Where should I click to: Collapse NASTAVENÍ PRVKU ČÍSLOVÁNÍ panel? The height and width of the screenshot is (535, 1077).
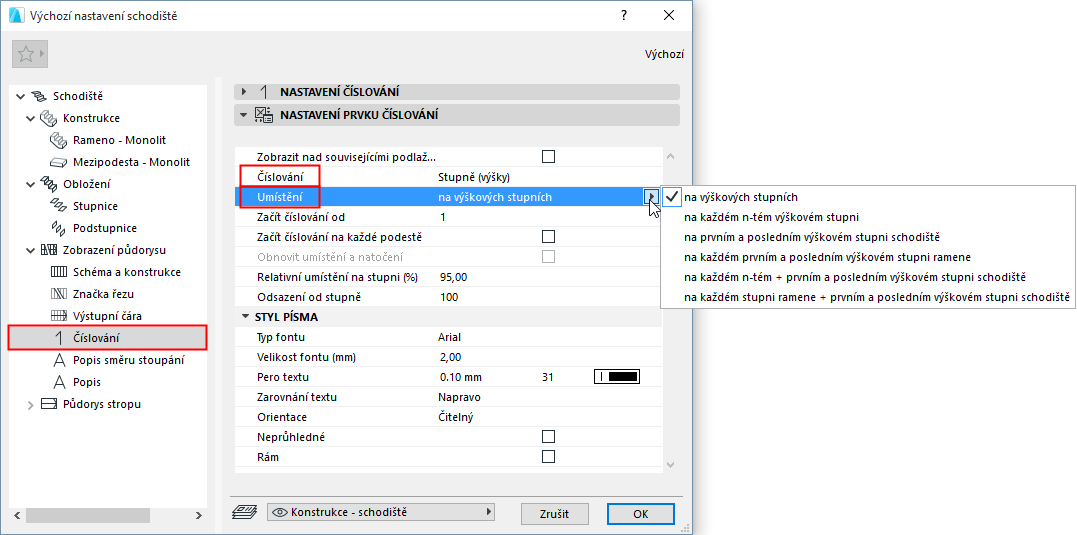[x=244, y=115]
